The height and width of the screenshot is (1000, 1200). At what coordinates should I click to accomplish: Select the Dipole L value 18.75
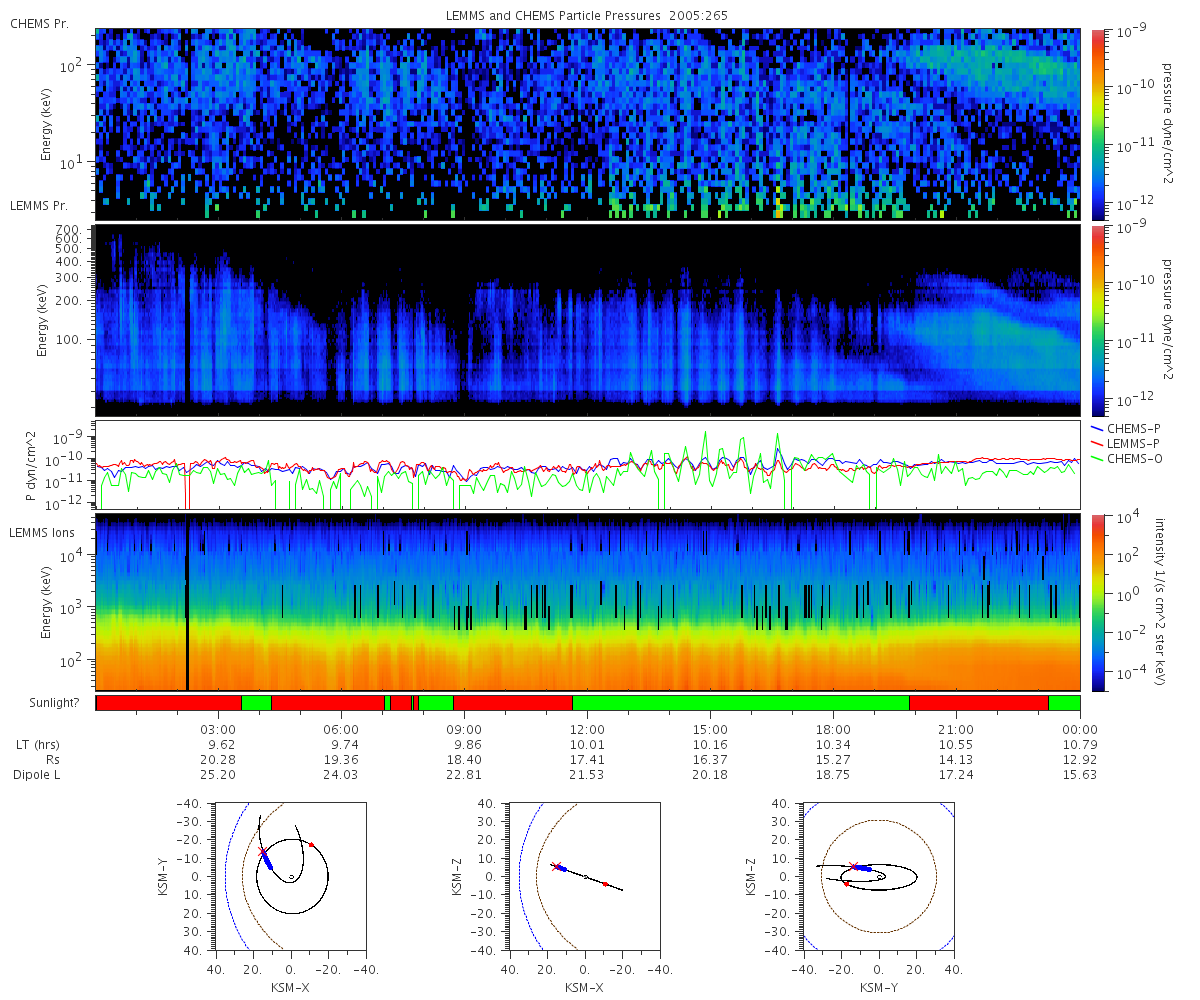click(834, 775)
